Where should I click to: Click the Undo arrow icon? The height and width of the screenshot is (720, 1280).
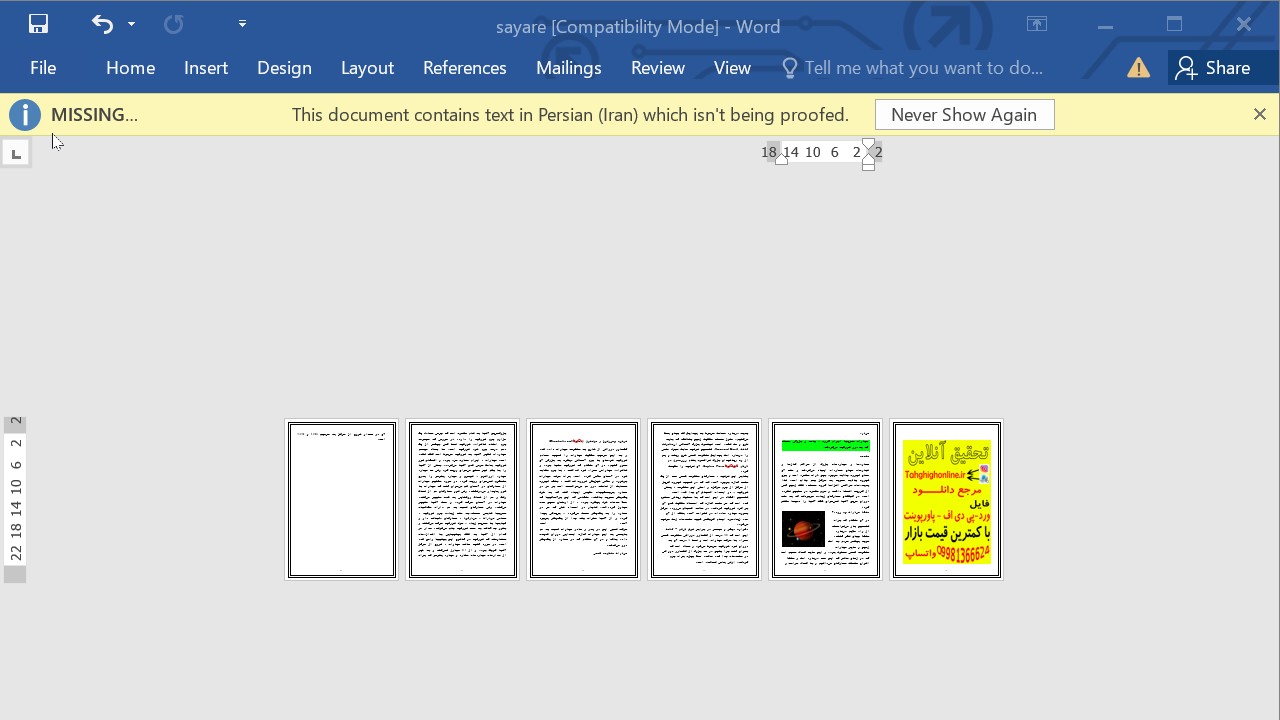click(x=102, y=24)
